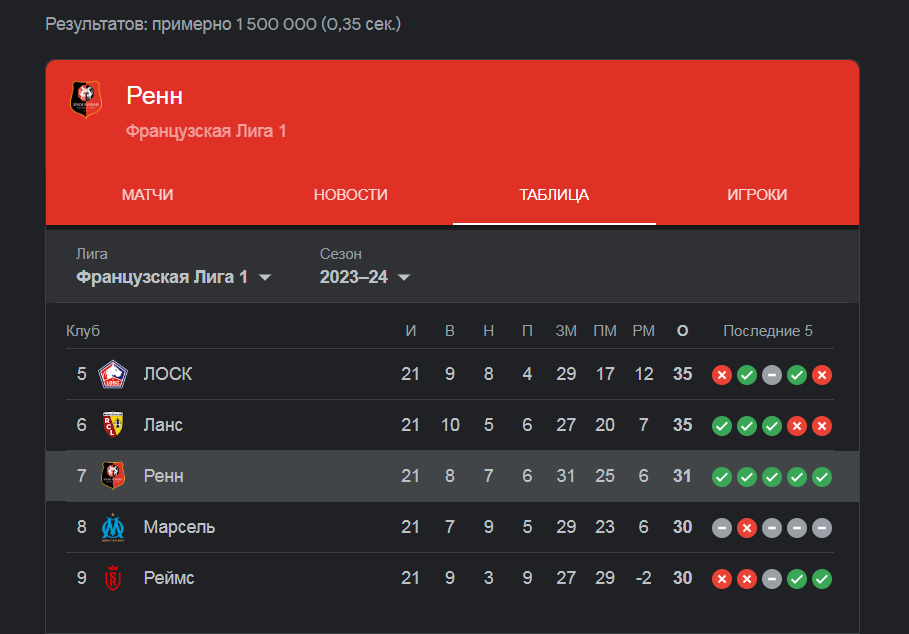The height and width of the screenshot is (634, 909).
Task: Click the Ренн crest in the highlighted row
Action: click(112, 476)
